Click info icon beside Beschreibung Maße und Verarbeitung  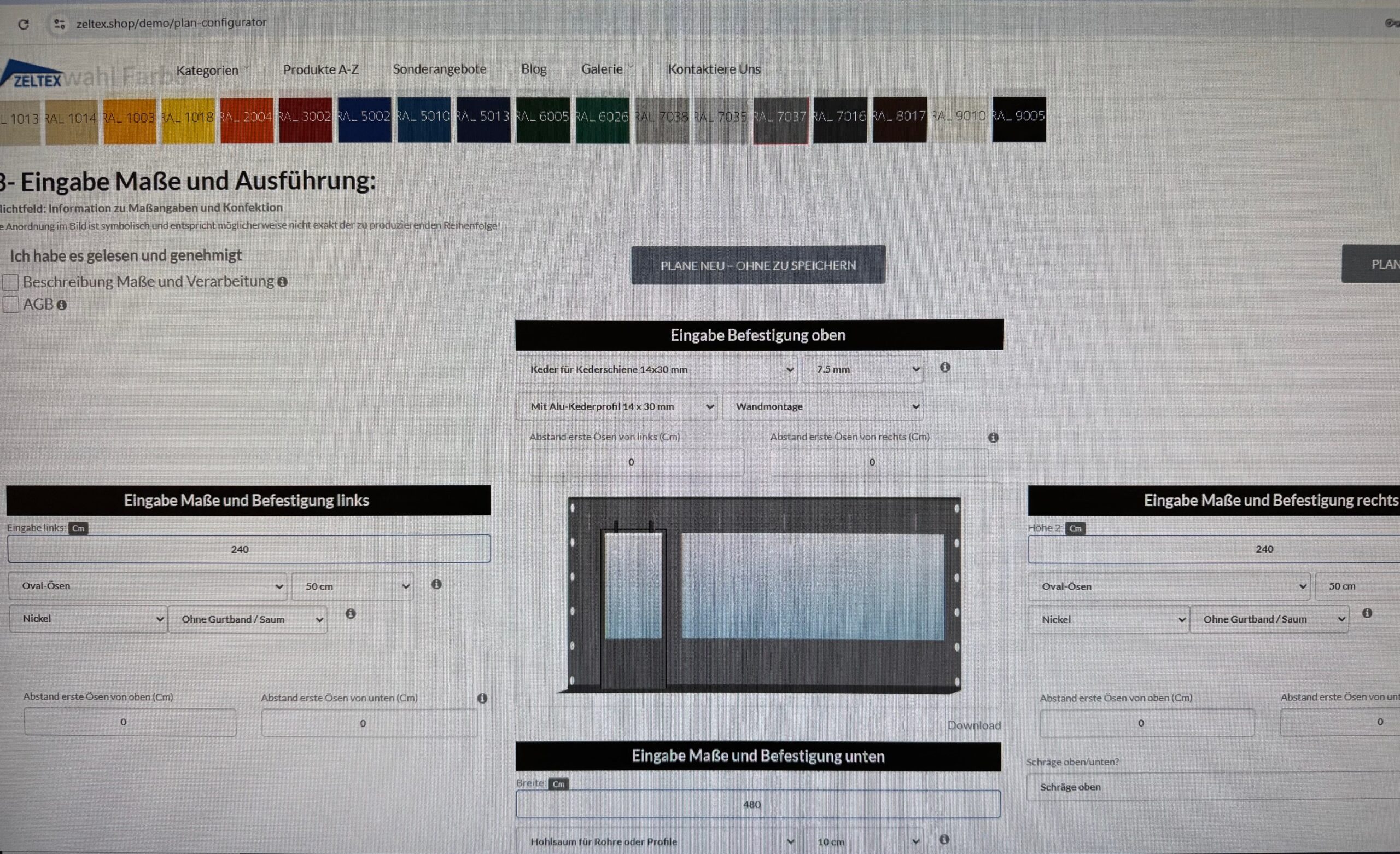click(282, 282)
